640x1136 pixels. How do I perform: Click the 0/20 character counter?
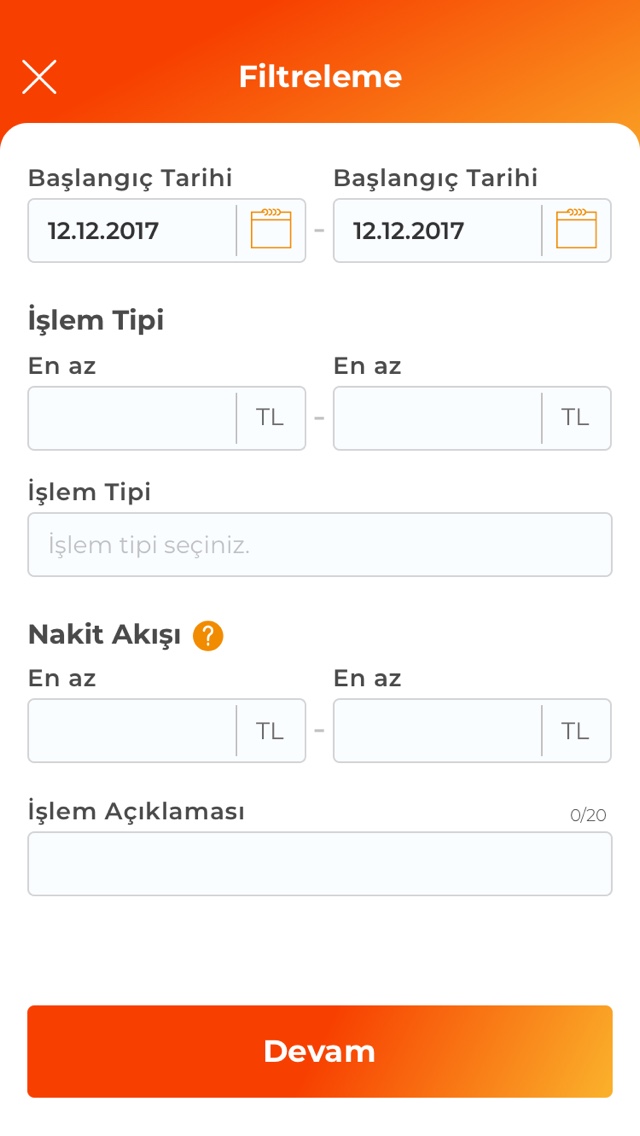(588, 815)
